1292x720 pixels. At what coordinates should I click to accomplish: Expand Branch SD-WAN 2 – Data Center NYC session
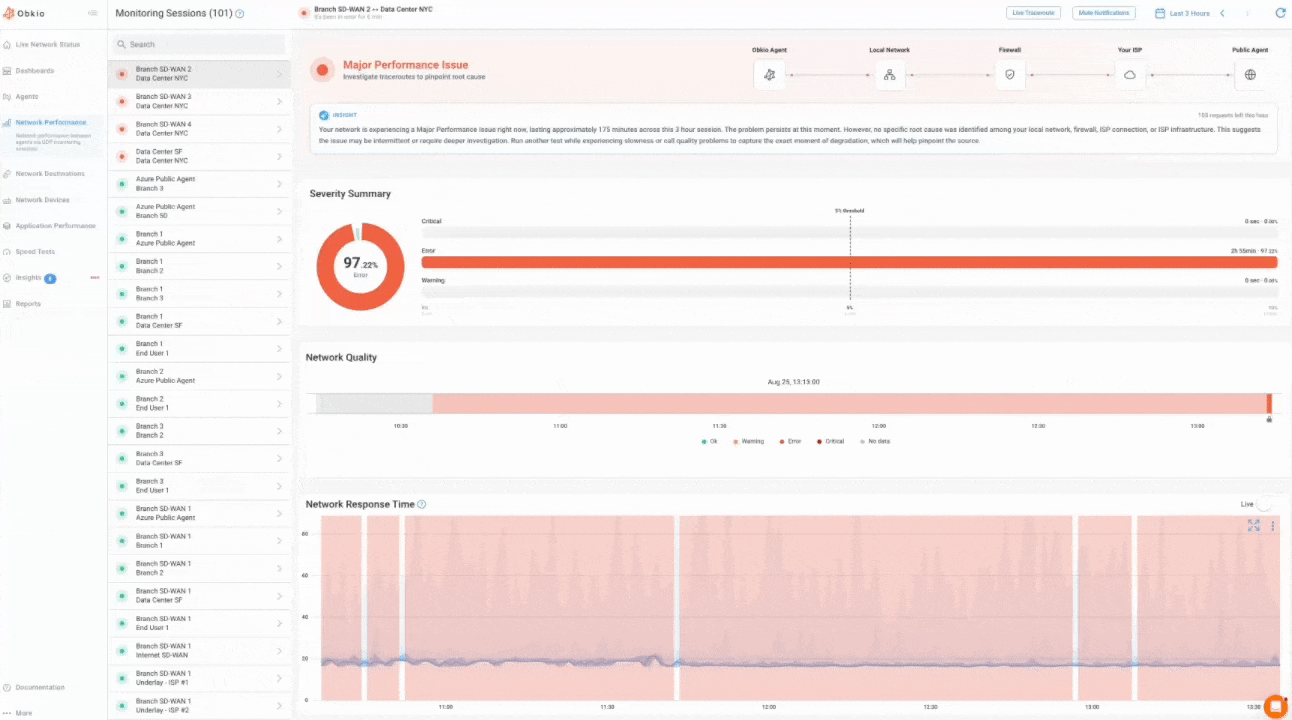(279, 74)
